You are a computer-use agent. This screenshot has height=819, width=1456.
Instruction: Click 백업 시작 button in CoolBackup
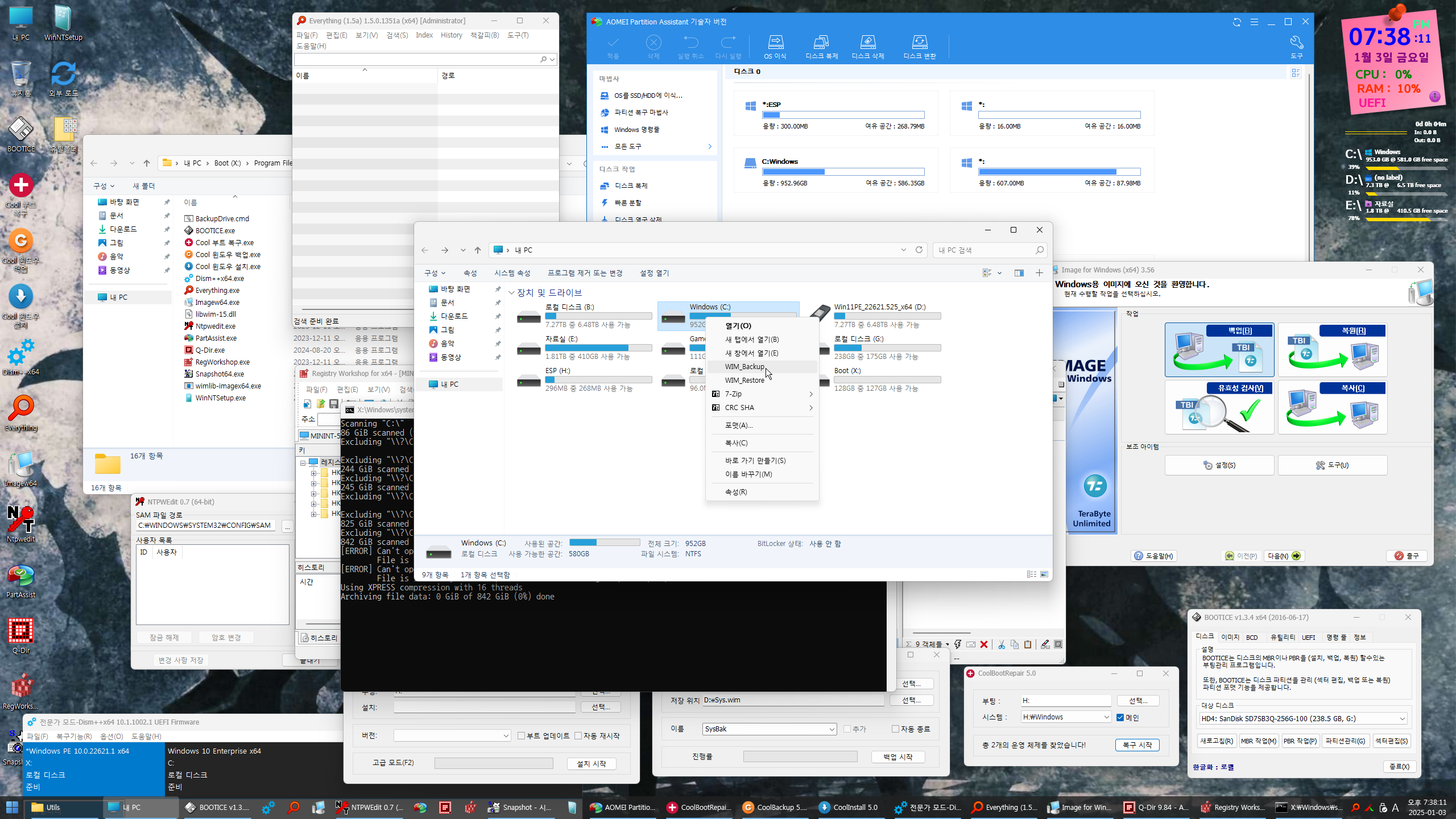click(898, 756)
